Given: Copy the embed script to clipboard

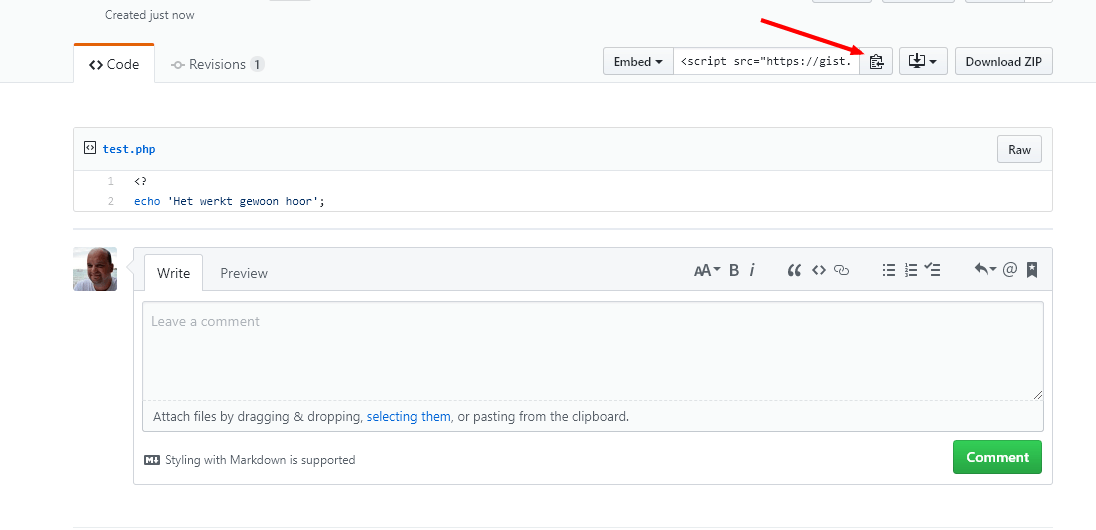Looking at the screenshot, I should 876,62.
